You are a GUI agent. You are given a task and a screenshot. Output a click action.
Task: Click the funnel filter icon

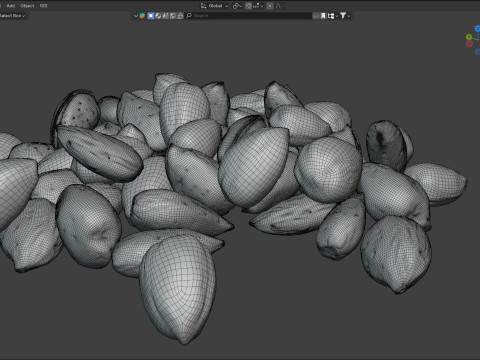click(x=343, y=16)
